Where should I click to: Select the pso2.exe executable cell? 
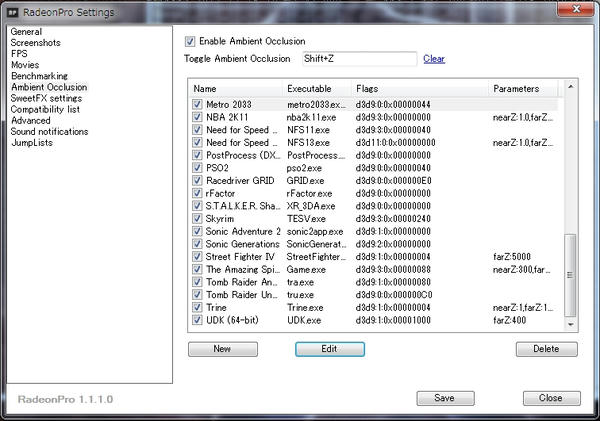pyautogui.click(x=304, y=168)
